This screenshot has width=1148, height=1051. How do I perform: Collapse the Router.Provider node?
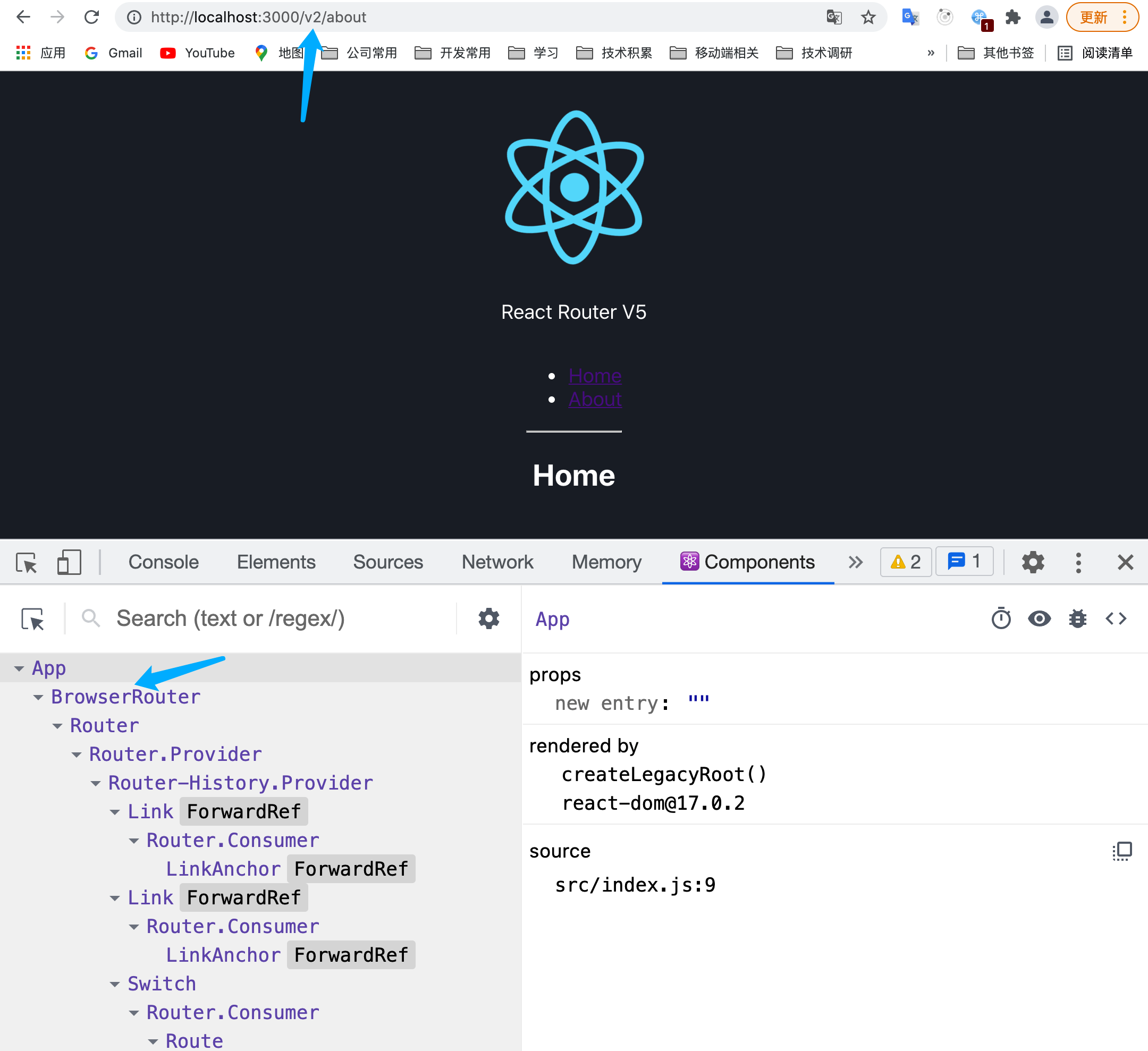coord(77,755)
